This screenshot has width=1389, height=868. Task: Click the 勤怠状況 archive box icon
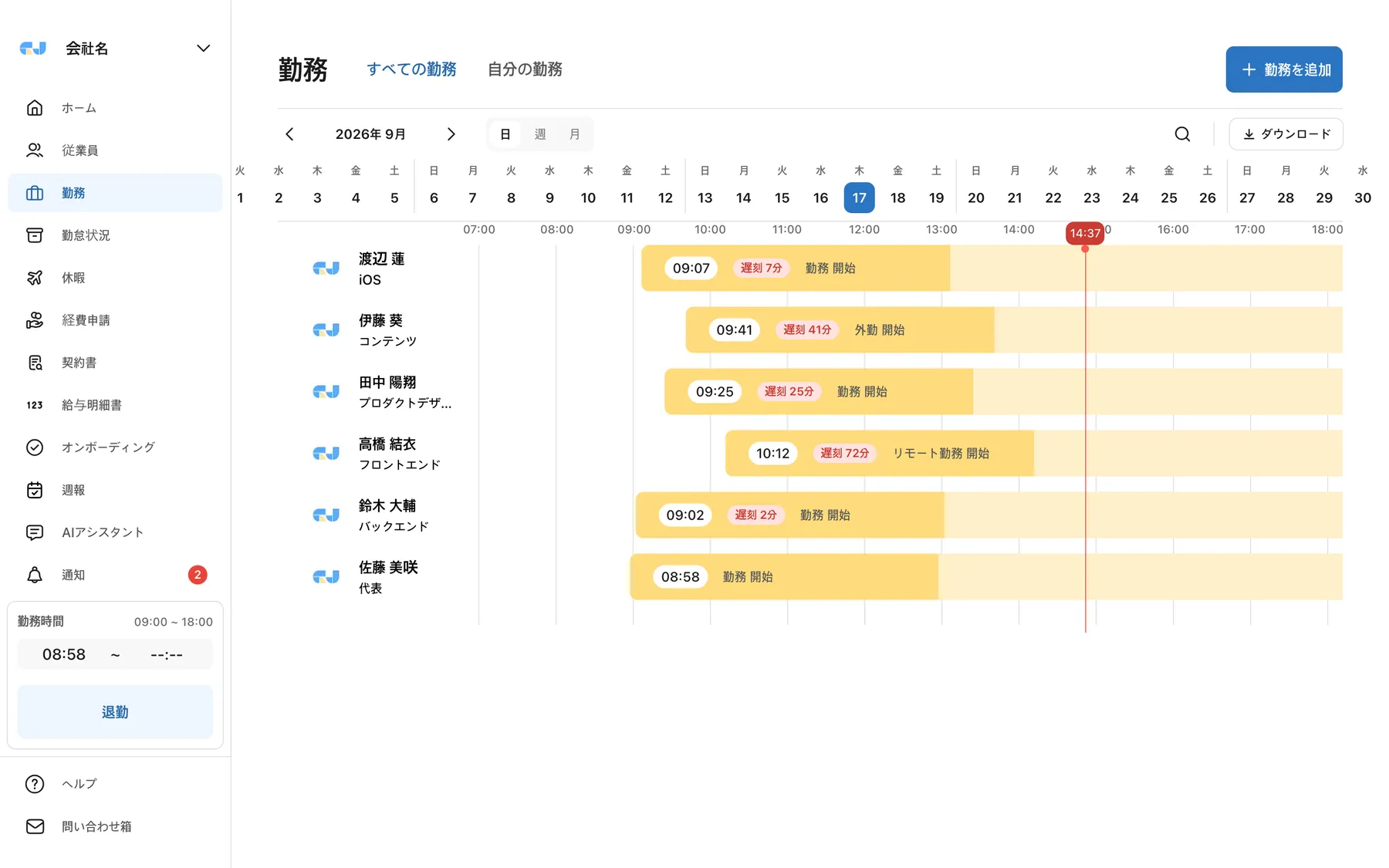coord(35,235)
